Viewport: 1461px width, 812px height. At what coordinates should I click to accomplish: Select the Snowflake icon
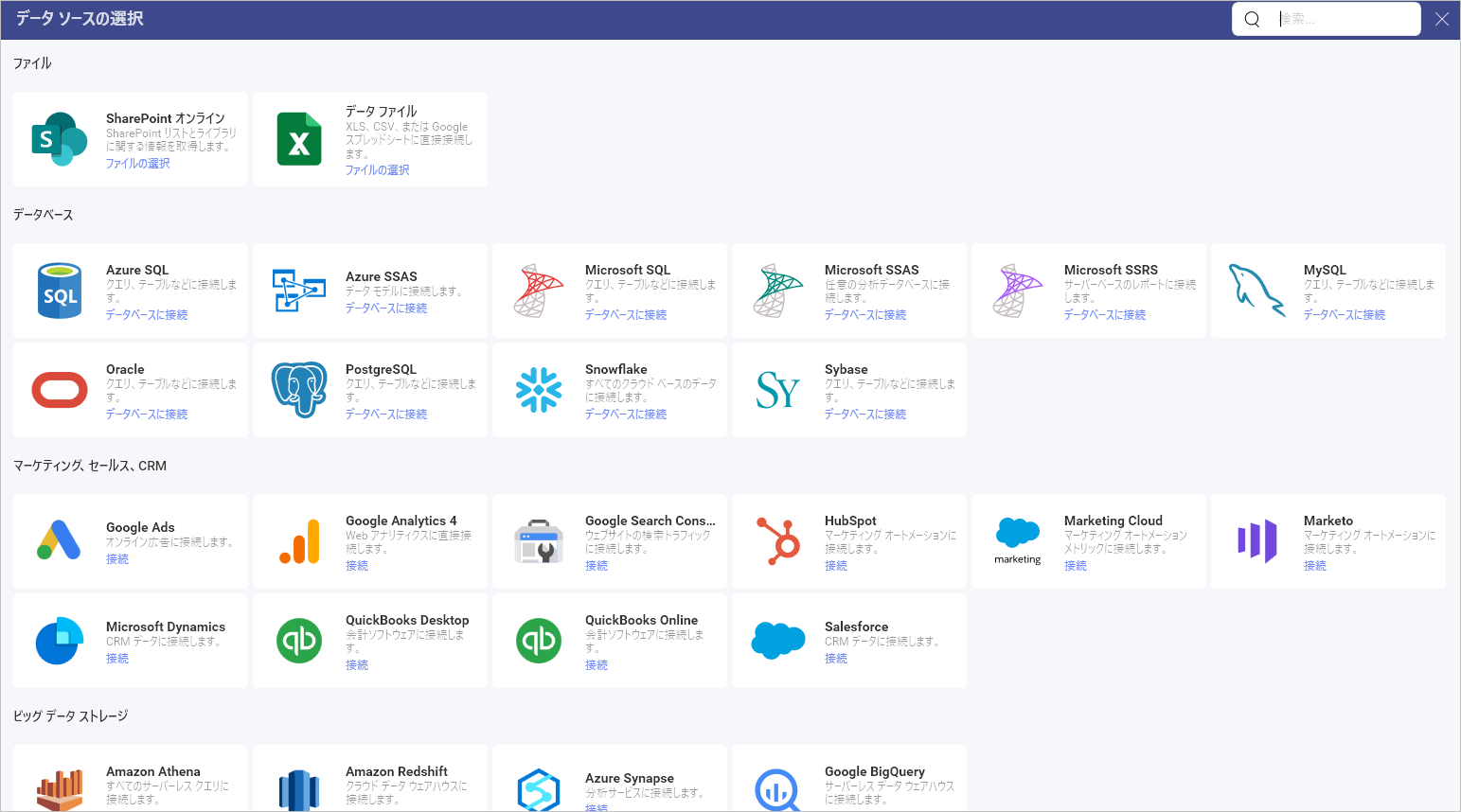pyautogui.click(x=539, y=390)
